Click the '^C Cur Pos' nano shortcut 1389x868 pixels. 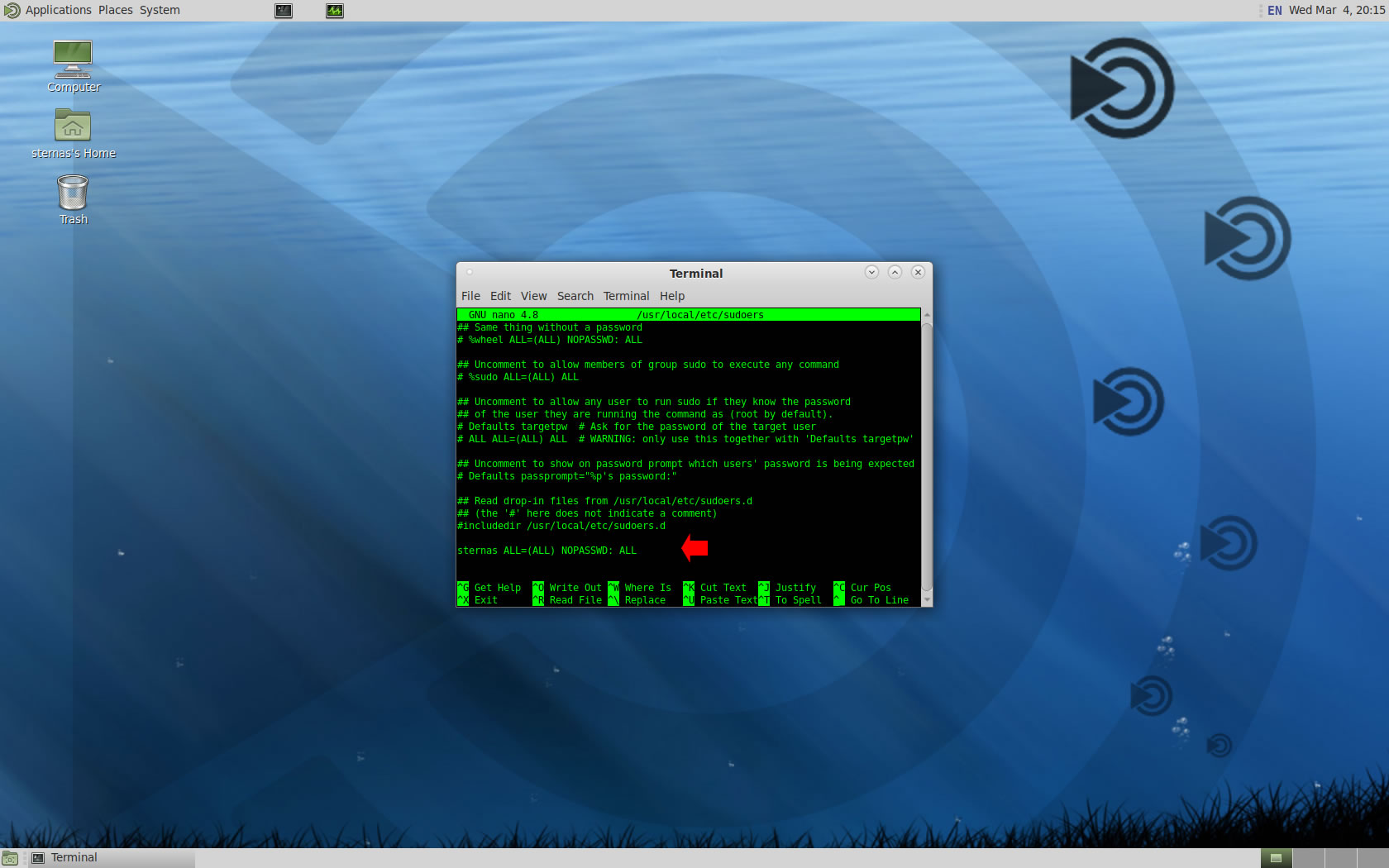tap(862, 588)
